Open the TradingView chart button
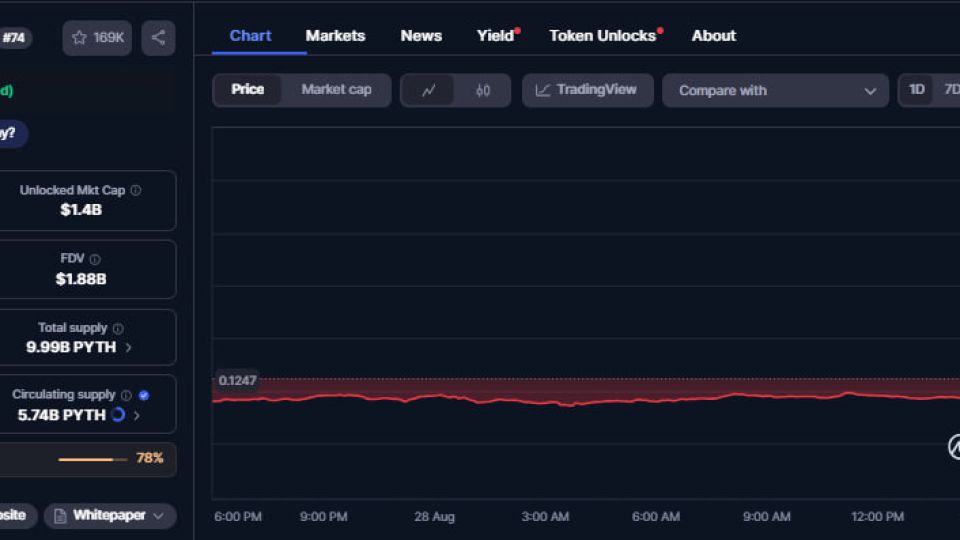Viewport: 960px width, 540px height. (x=588, y=91)
